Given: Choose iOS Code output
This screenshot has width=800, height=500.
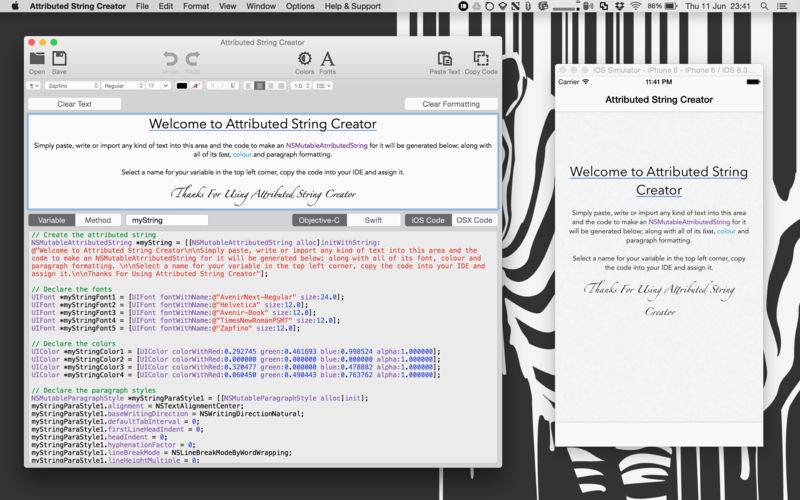Looking at the screenshot, I should (x=428, y=220).
